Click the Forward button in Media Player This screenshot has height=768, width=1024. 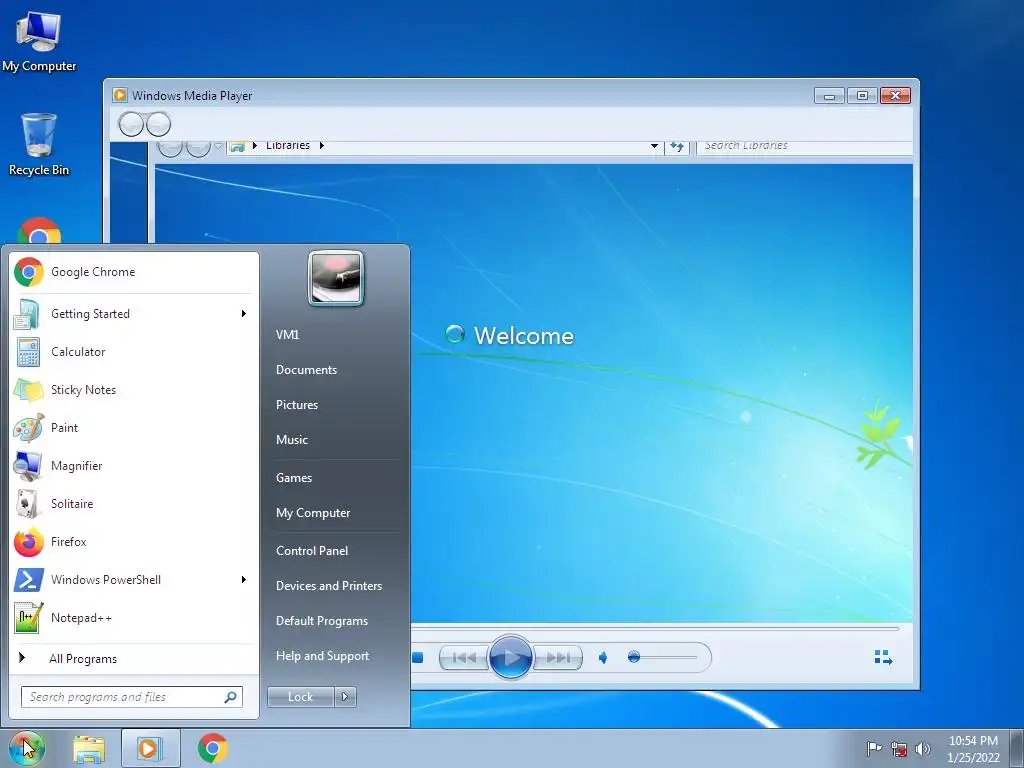[158, 124]
